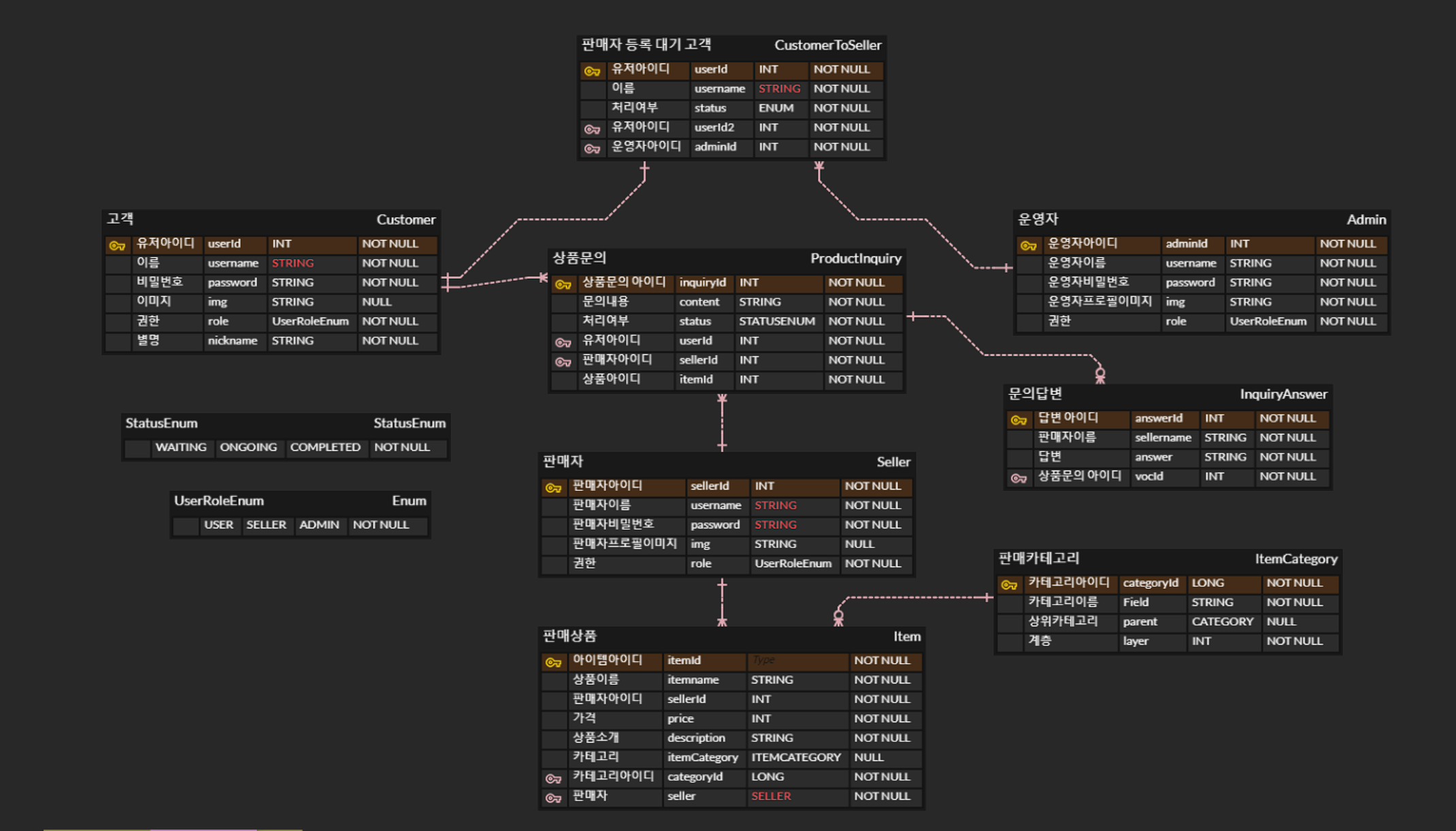Image resolution: width=1456 pixels, height=831 pixels.
Task: Click the layer column in ItemCategory
Action: pos(1136,641)
